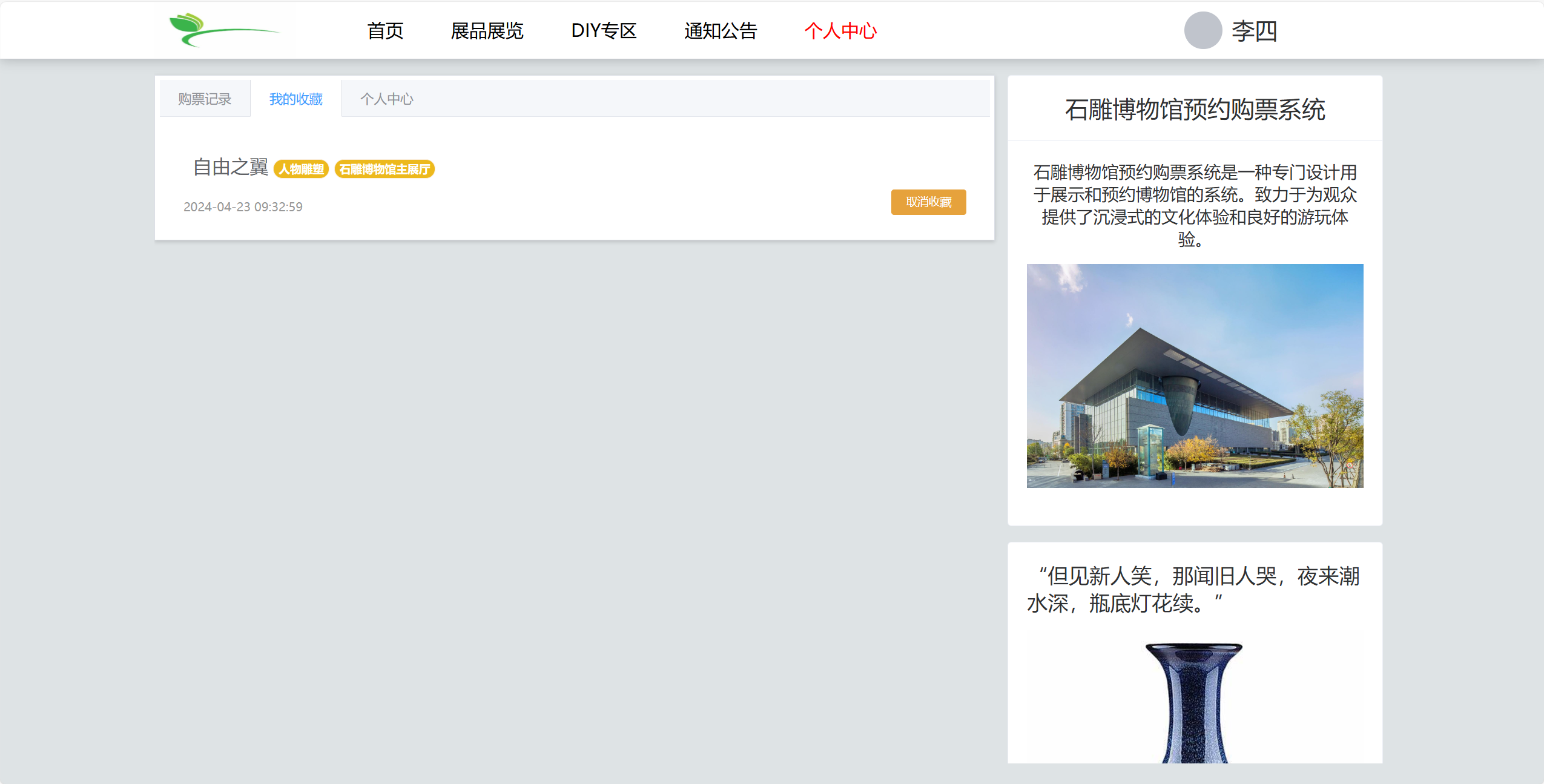The image size is (1544, 784).
Task: Click the green leaf site logo
Action: 224,30
